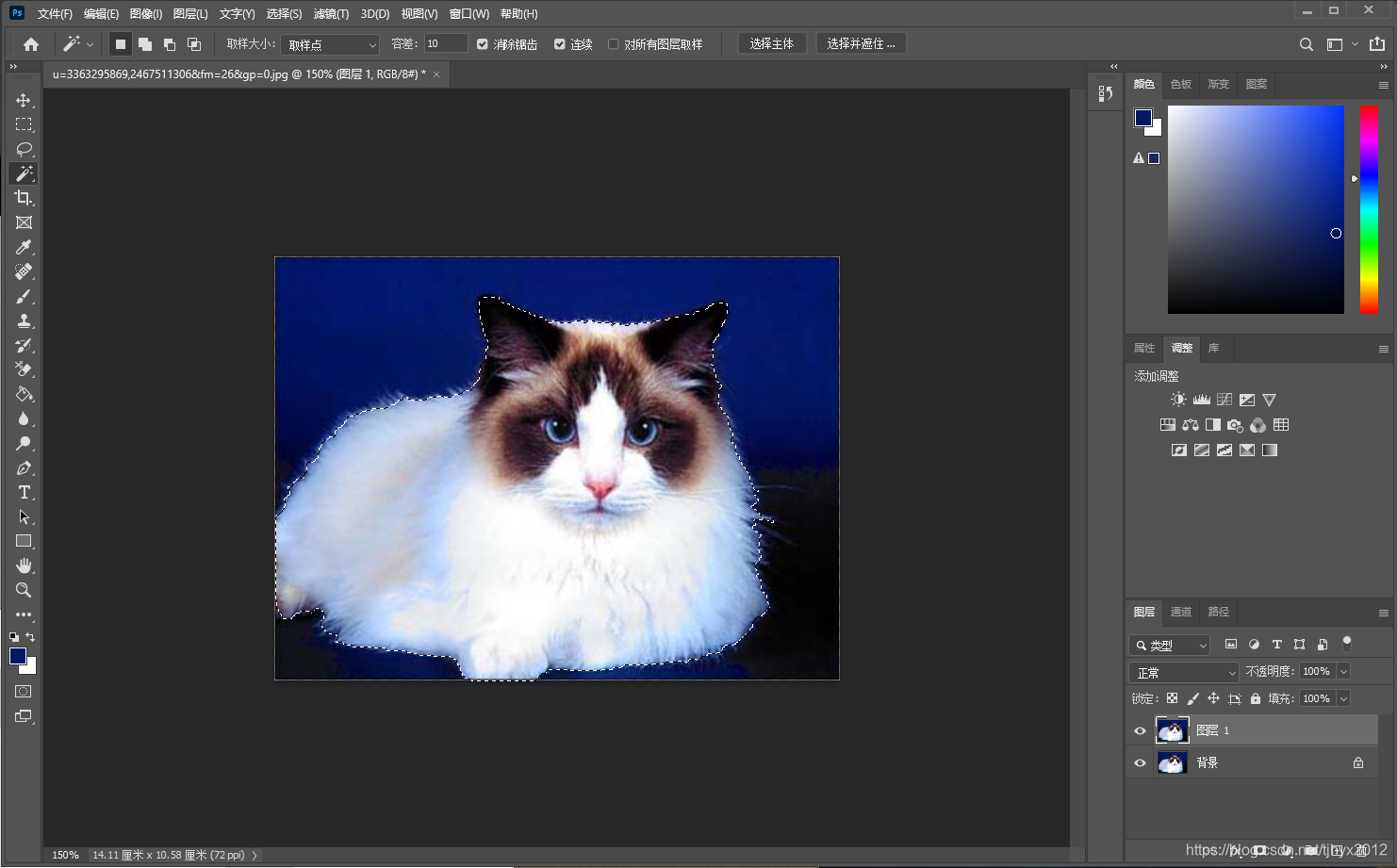1397x868 pixels.
Task: Add a Color Balance adjustment
Action: click(x=1191, y=425)
